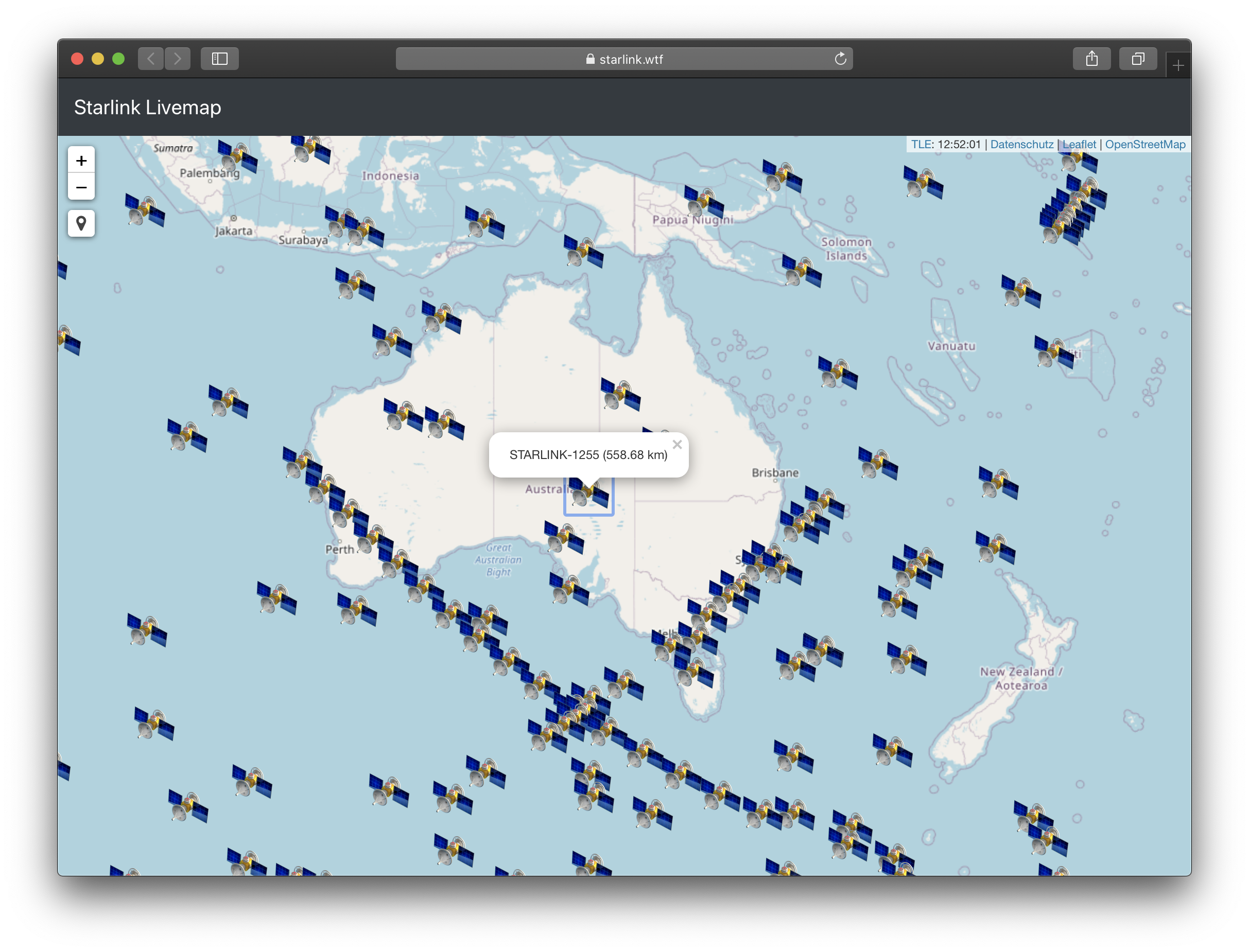Viewport: 1249px width, 952px height.
Task: Open the Safari share menu
Action: pos(1091,59)
